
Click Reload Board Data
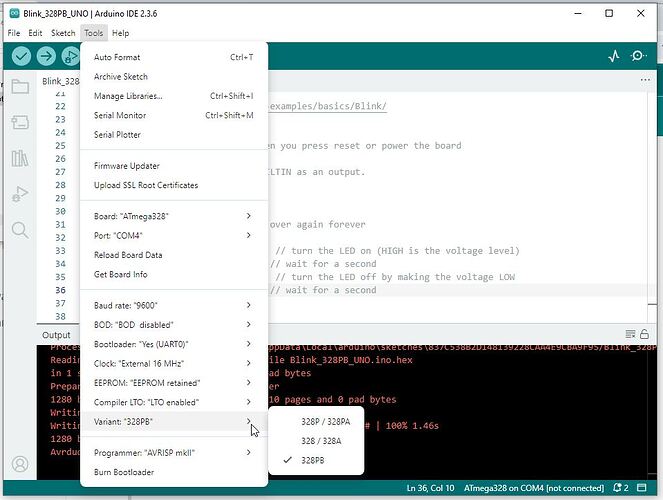tap(174, 255)
